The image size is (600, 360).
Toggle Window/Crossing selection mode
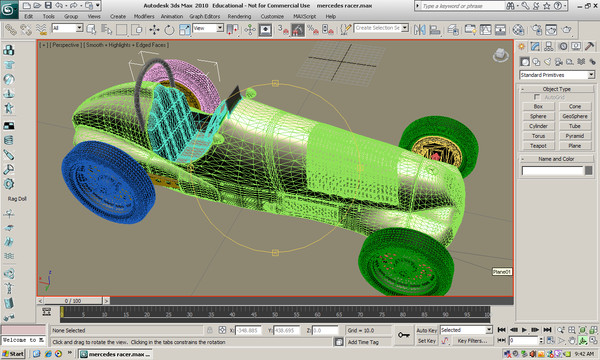[137, 29]
